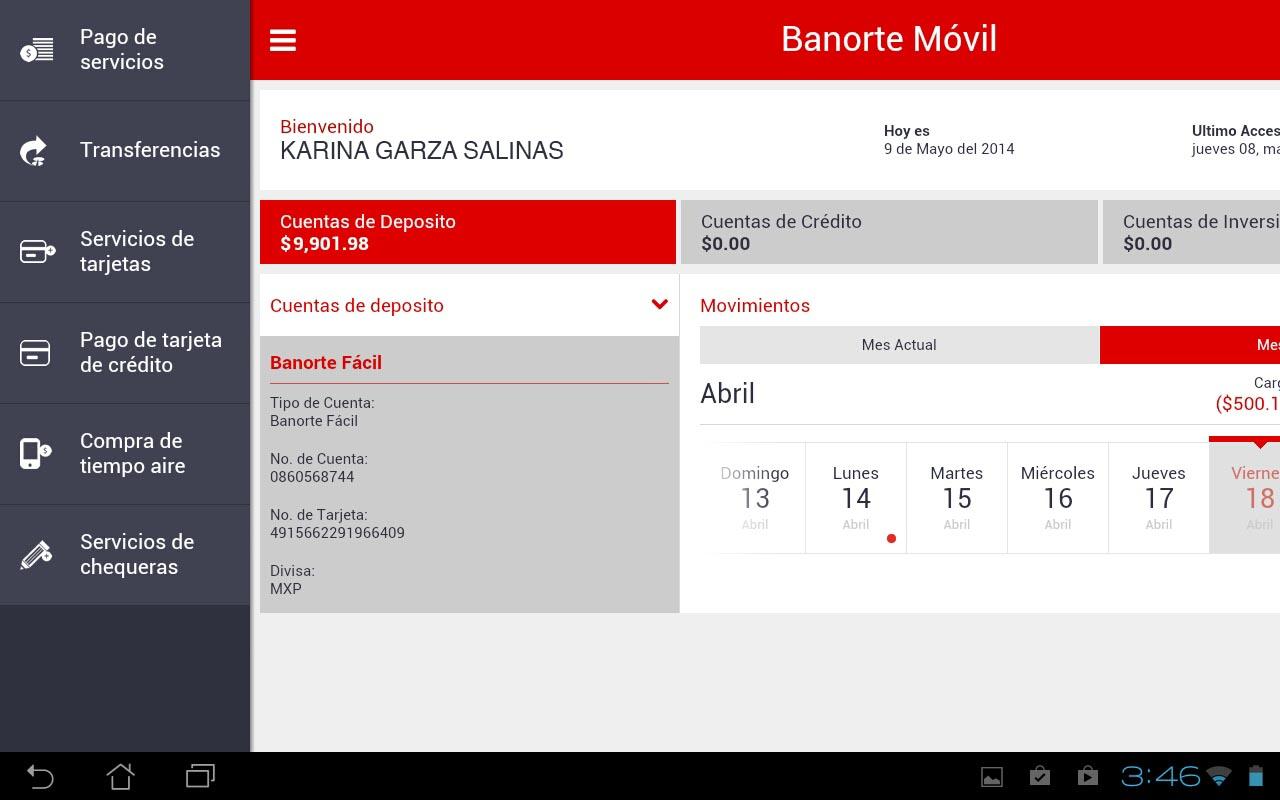Tap the Transferencias arrow icon
The width and height of the screenshot is (1280, 800).
pos(34,151)
